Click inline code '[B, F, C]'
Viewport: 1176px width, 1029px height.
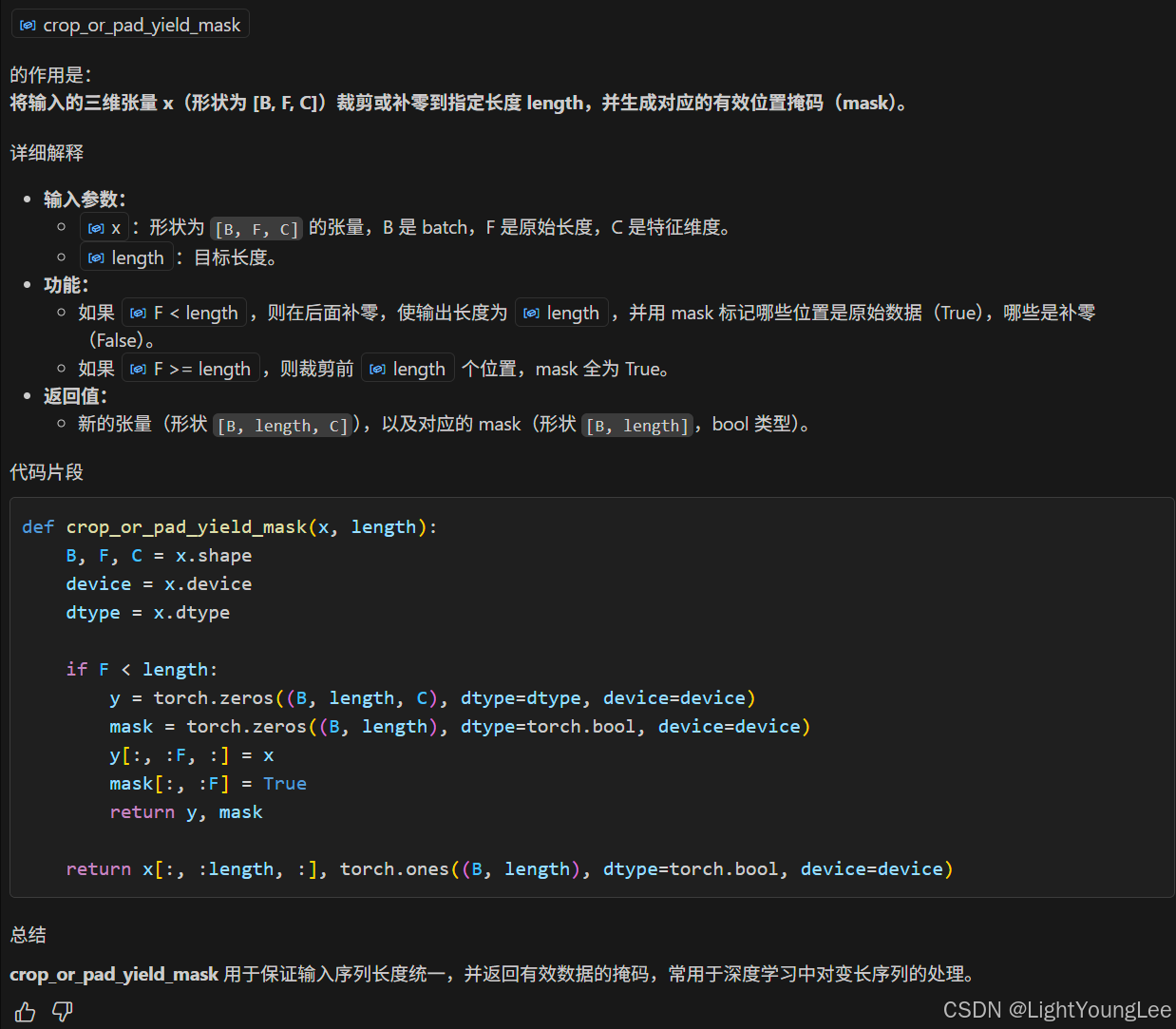[x=256, y=229]
